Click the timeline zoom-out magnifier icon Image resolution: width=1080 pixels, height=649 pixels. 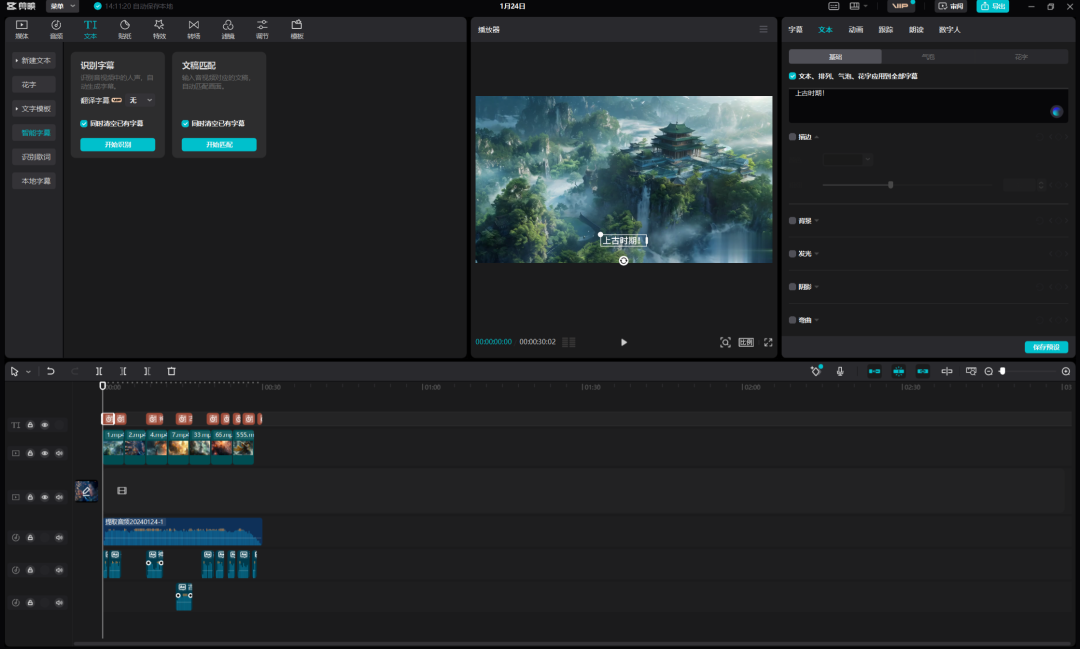(x=988, y=371)
